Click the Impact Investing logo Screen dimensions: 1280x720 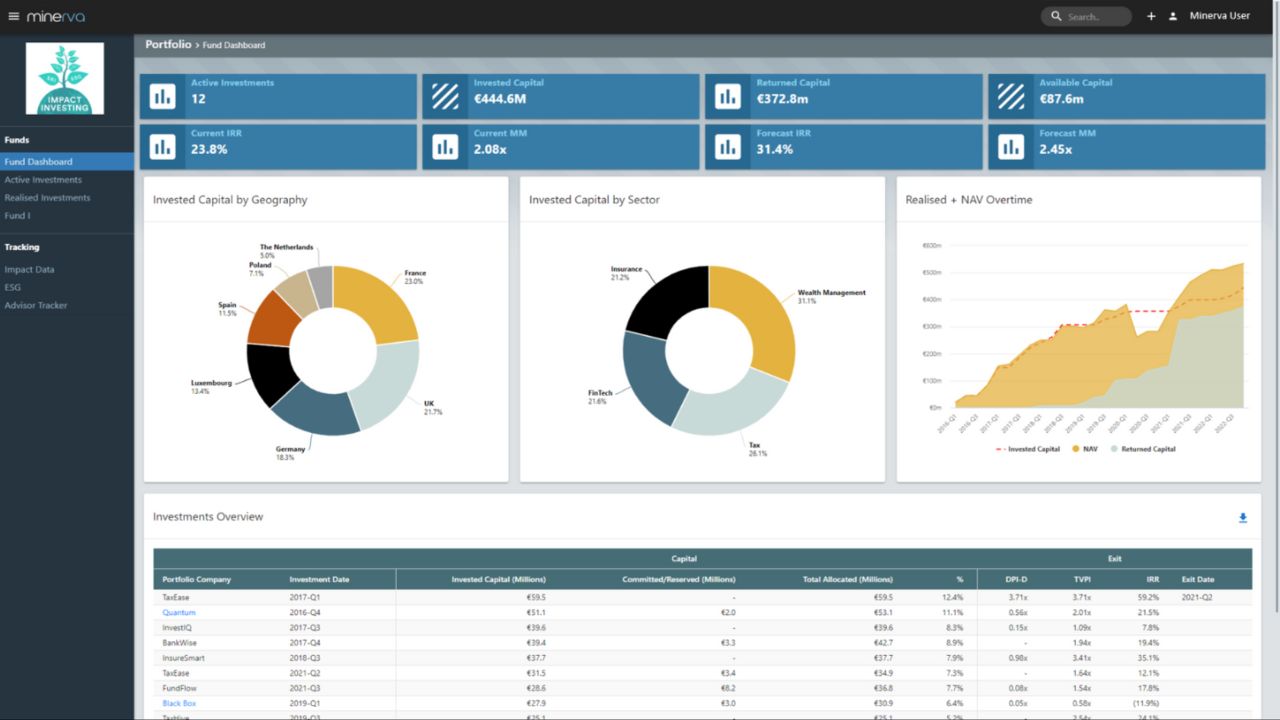coord(66,78)
